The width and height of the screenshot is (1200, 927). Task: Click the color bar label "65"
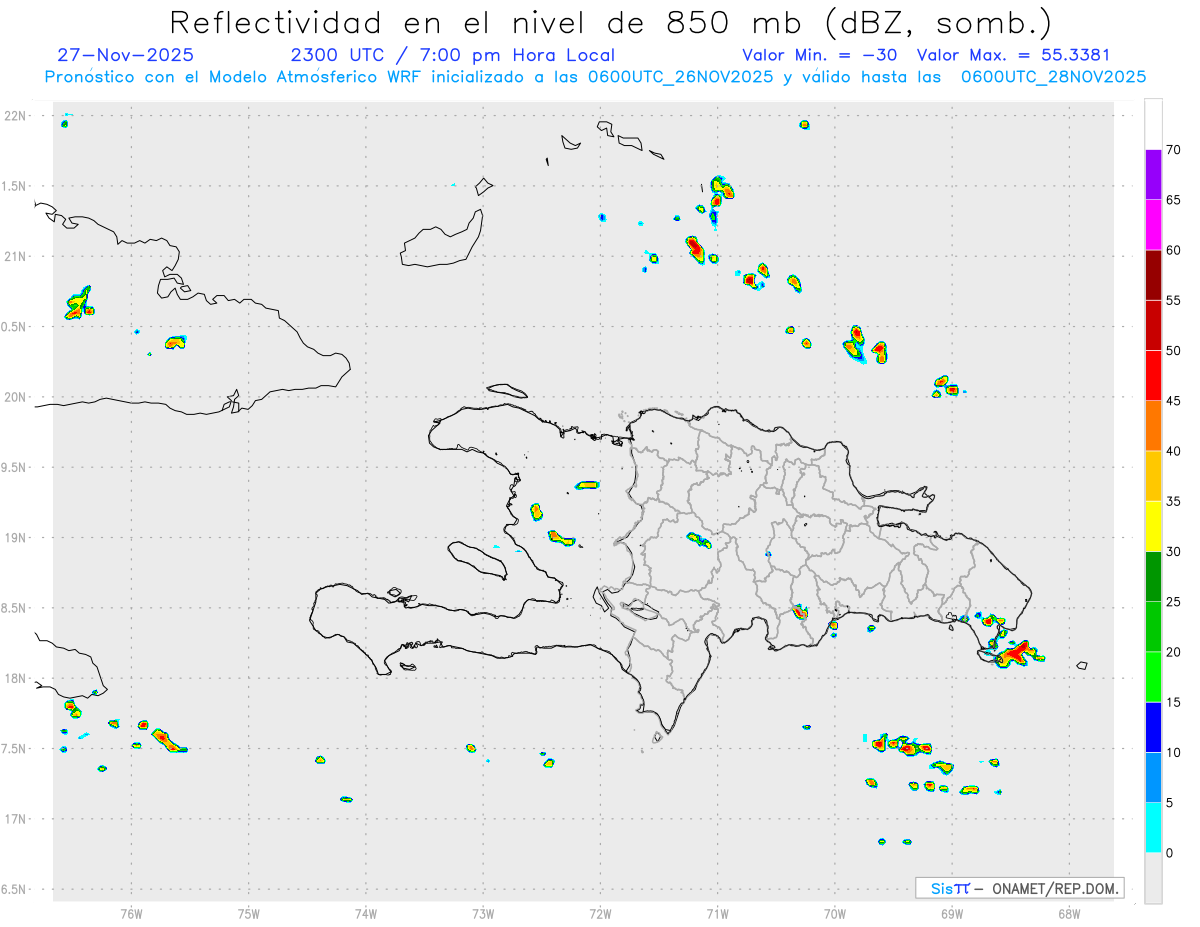[x=1173, y=200]
